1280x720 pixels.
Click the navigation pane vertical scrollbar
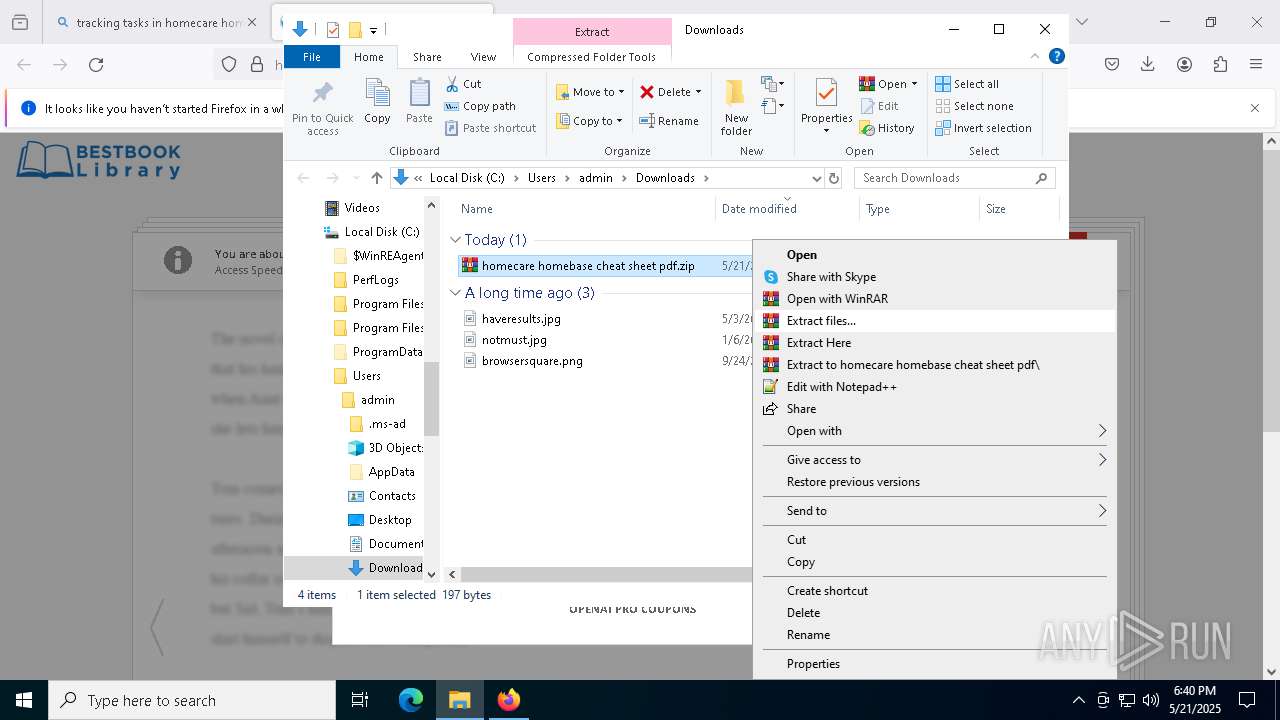click(432, 399)
